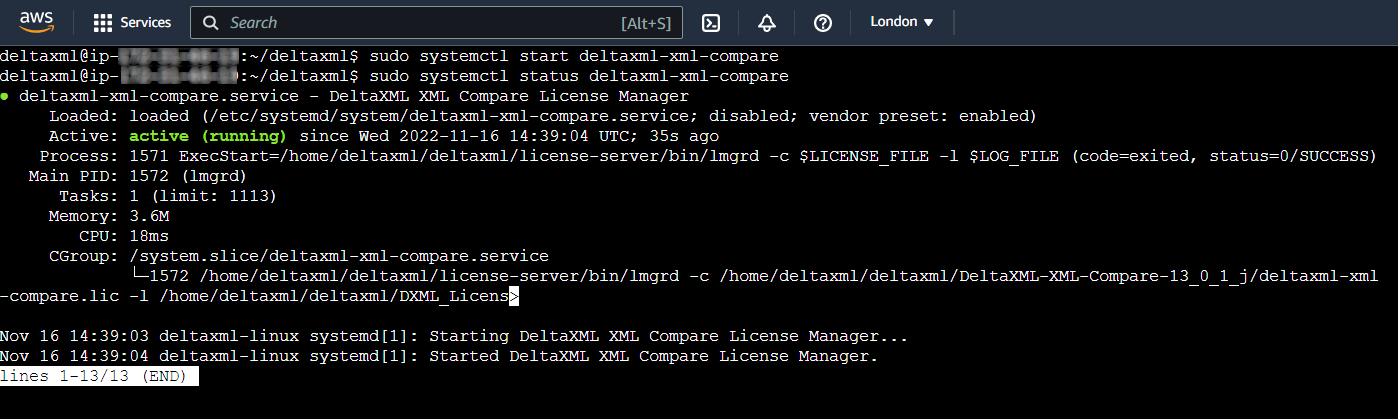
Task: Open the notifications bell
Action: [767, 22]
